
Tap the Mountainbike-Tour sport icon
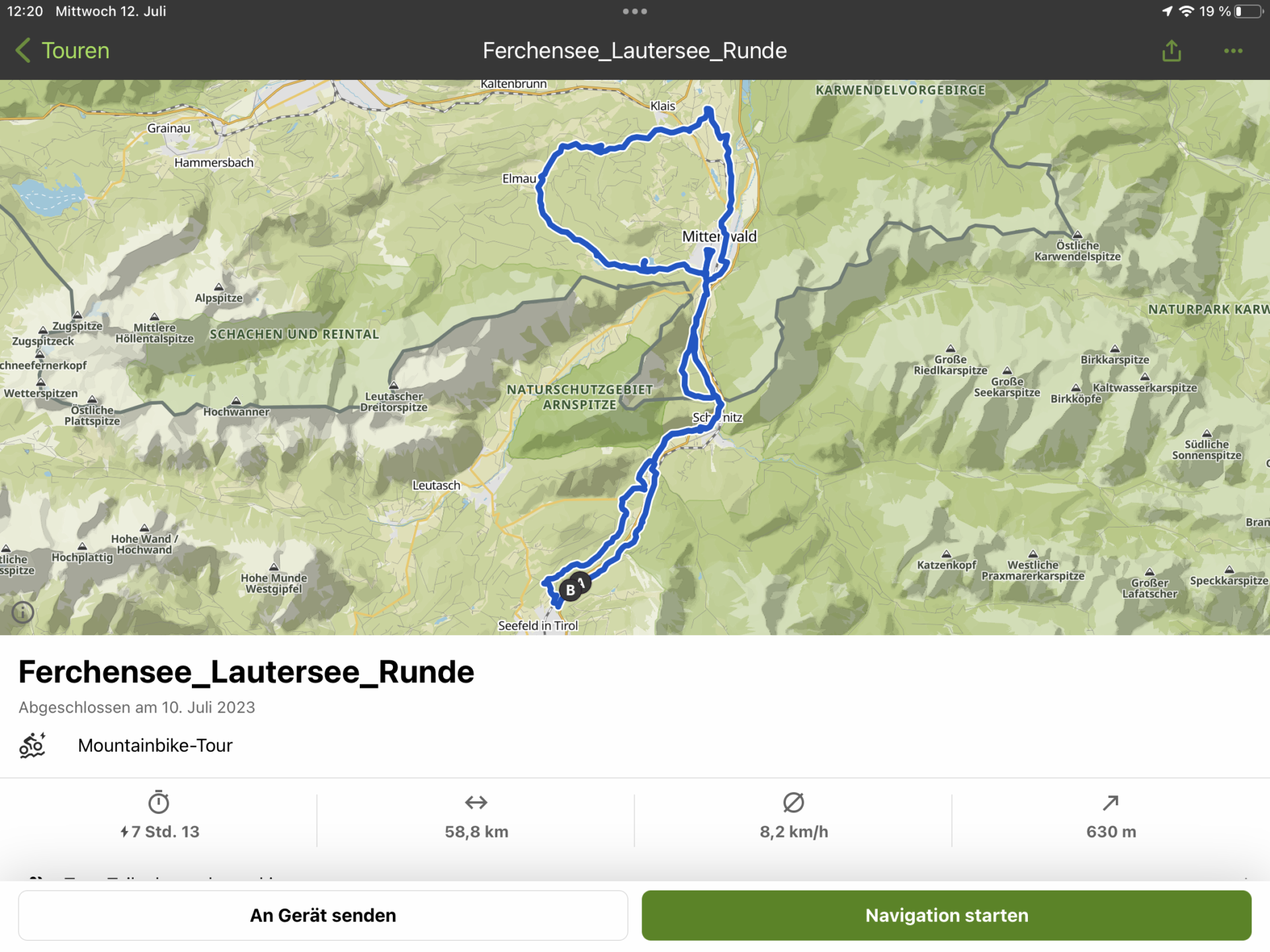tap(32, 745)
